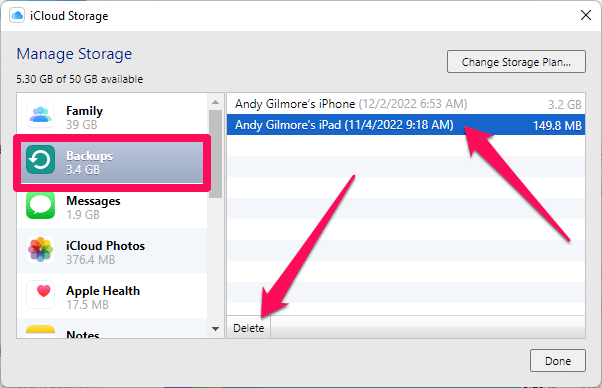This screenshot has width=602, height=388.
Task: Select the yellow Notes icon
Action: point(40,332)
